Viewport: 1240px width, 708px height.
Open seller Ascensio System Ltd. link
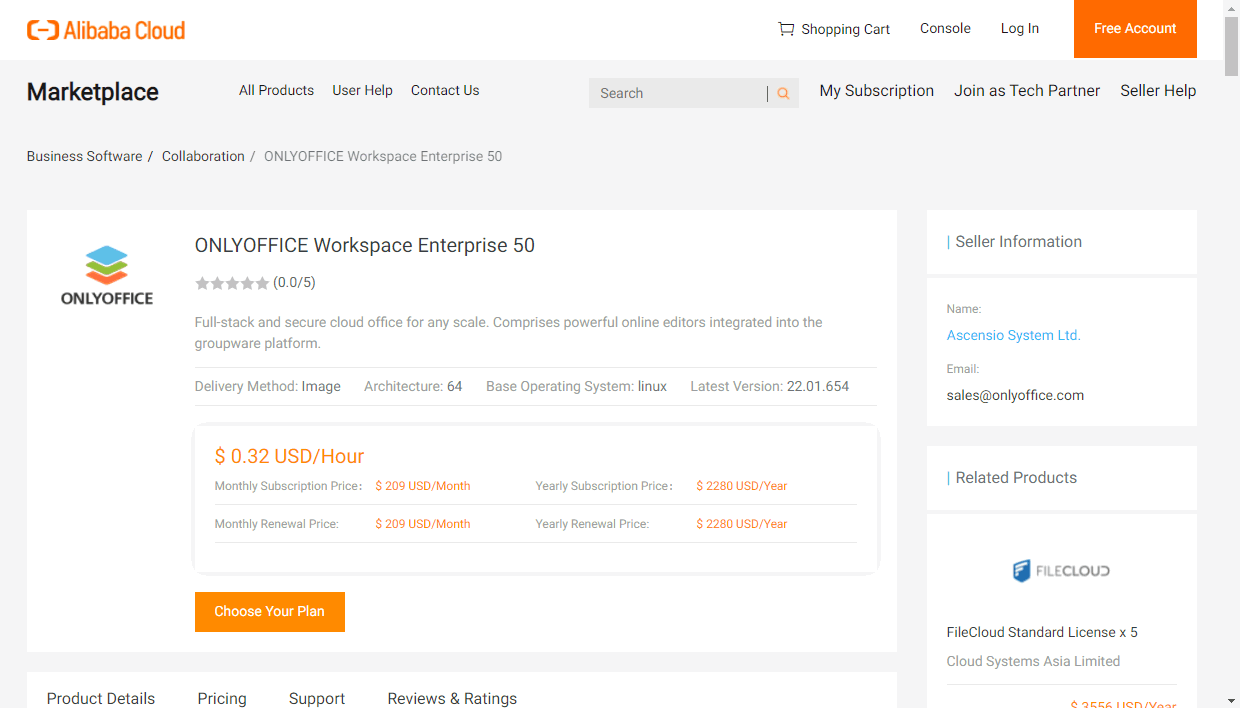1014,335
